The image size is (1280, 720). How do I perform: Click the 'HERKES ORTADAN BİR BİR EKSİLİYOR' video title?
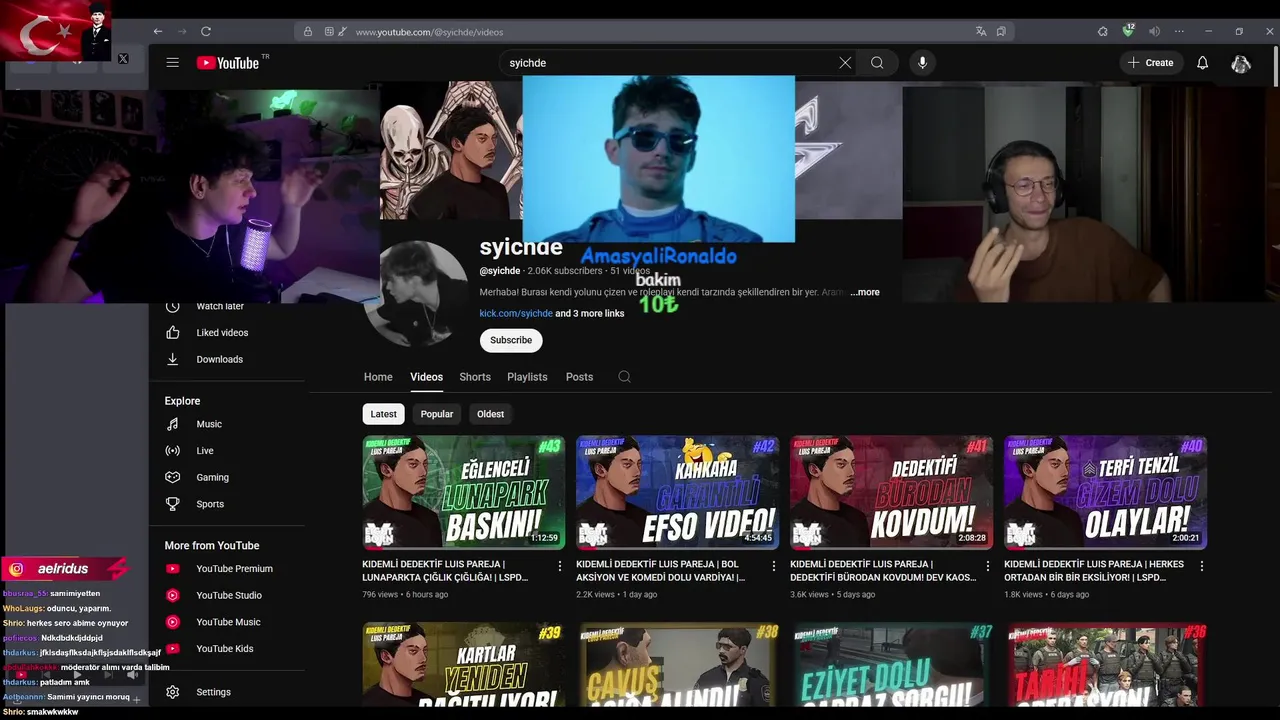click(x=1094, y=571)
